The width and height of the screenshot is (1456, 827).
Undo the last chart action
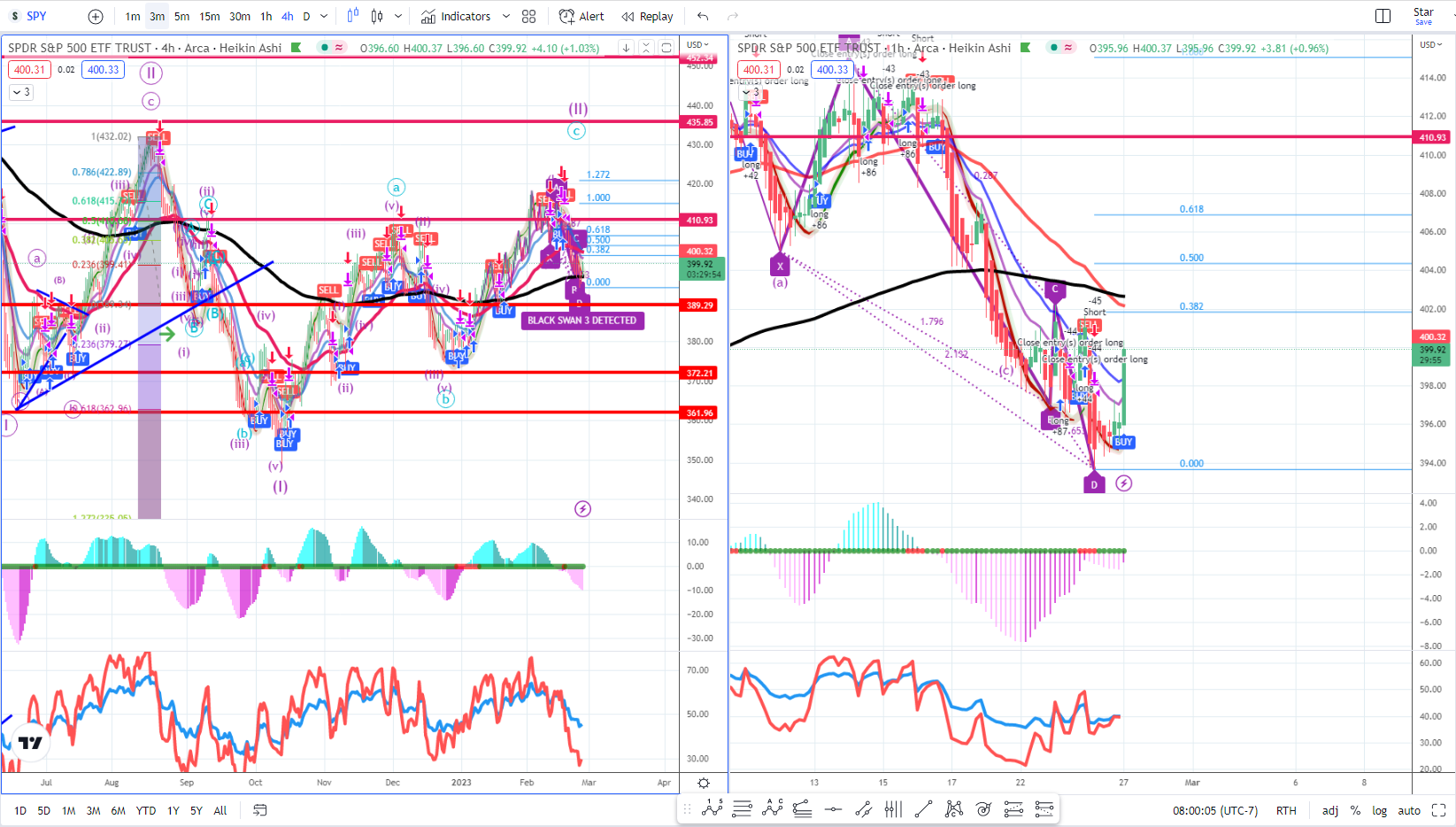click(x=703, y=16)
